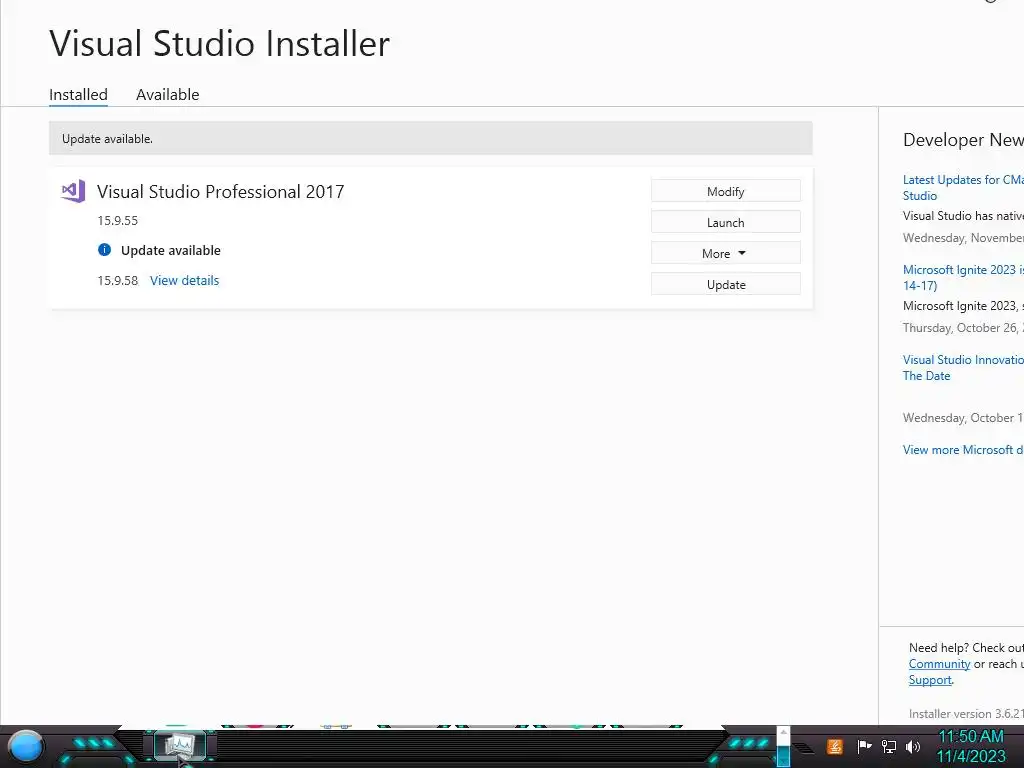Open Latest Updates for CMake news link
Screen dimensions: 1024x768
[x=963, y=187]
